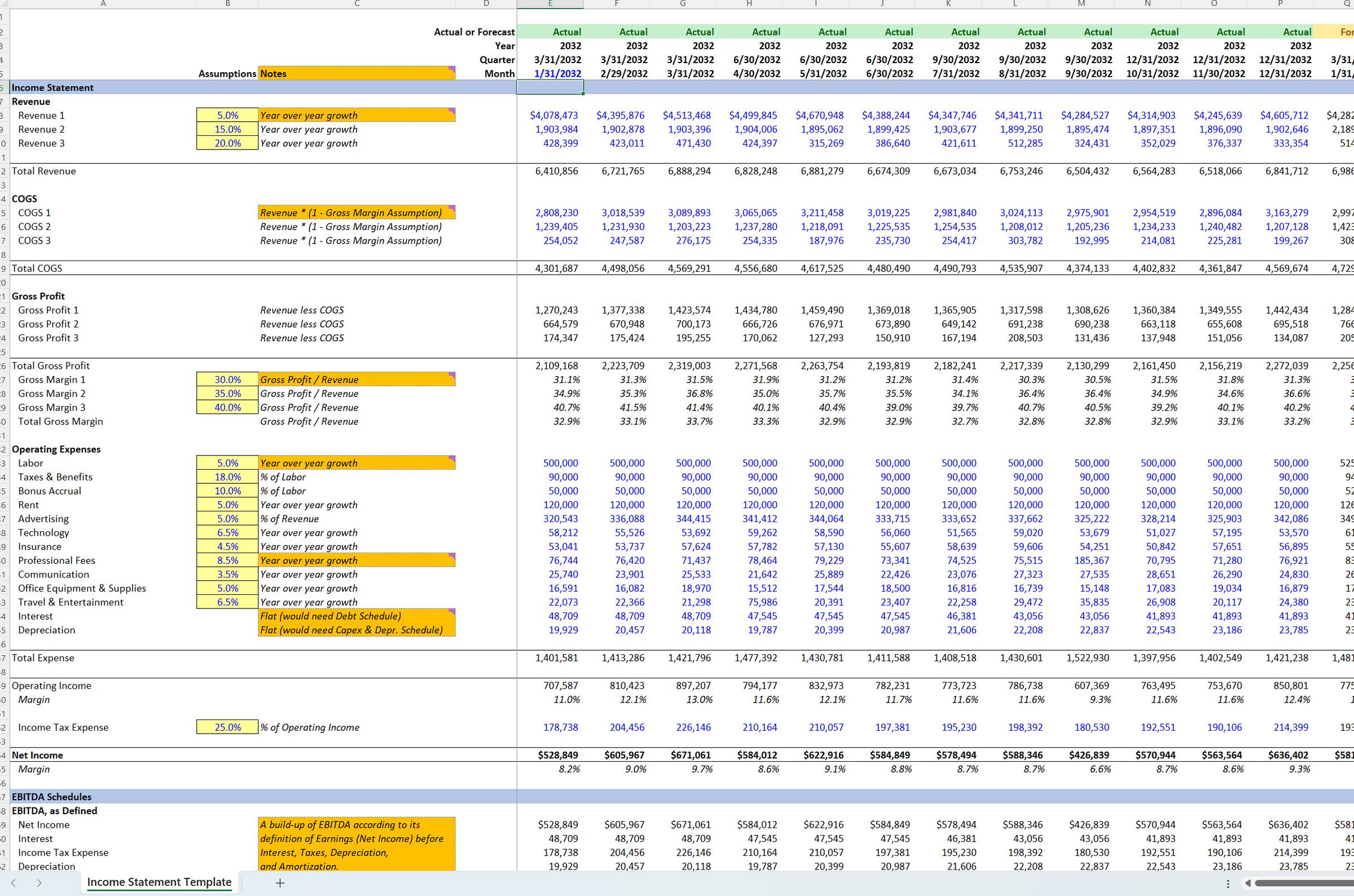Add a new sheet with plus icon
The width and height of the screenshot is (1354, 896).
280,883
